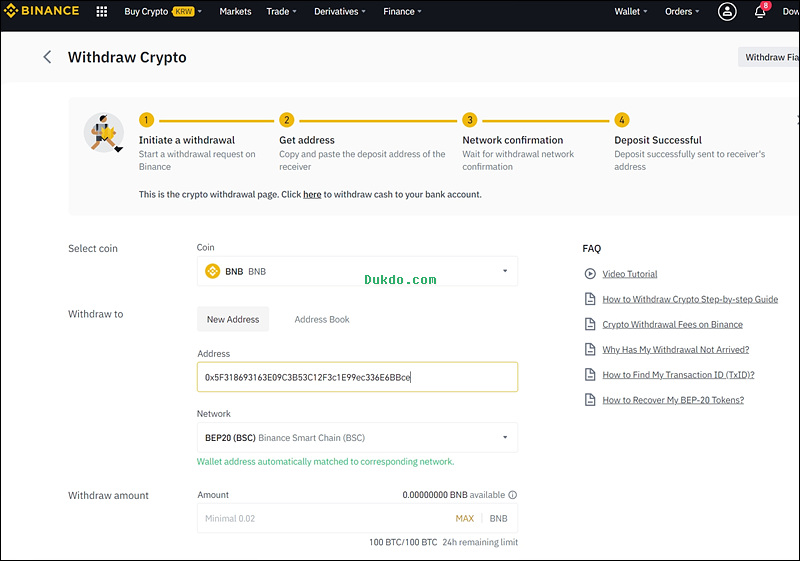Viewport: 800px width, 561px height.
Task: Open the notifications bell icon
Action: pos(760,11)
